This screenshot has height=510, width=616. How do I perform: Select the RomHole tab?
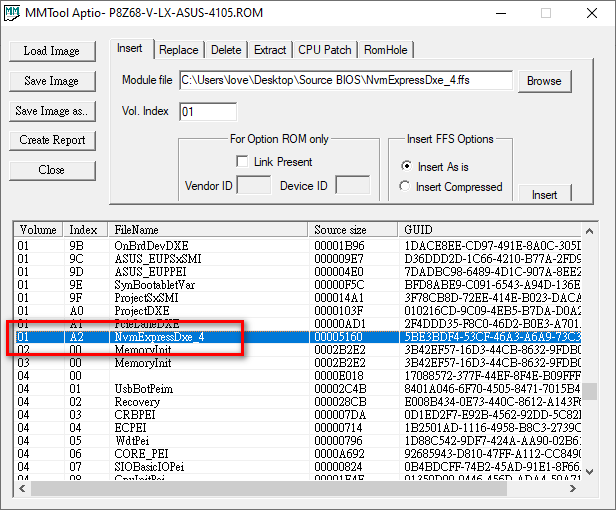click(x=386, y=50)
